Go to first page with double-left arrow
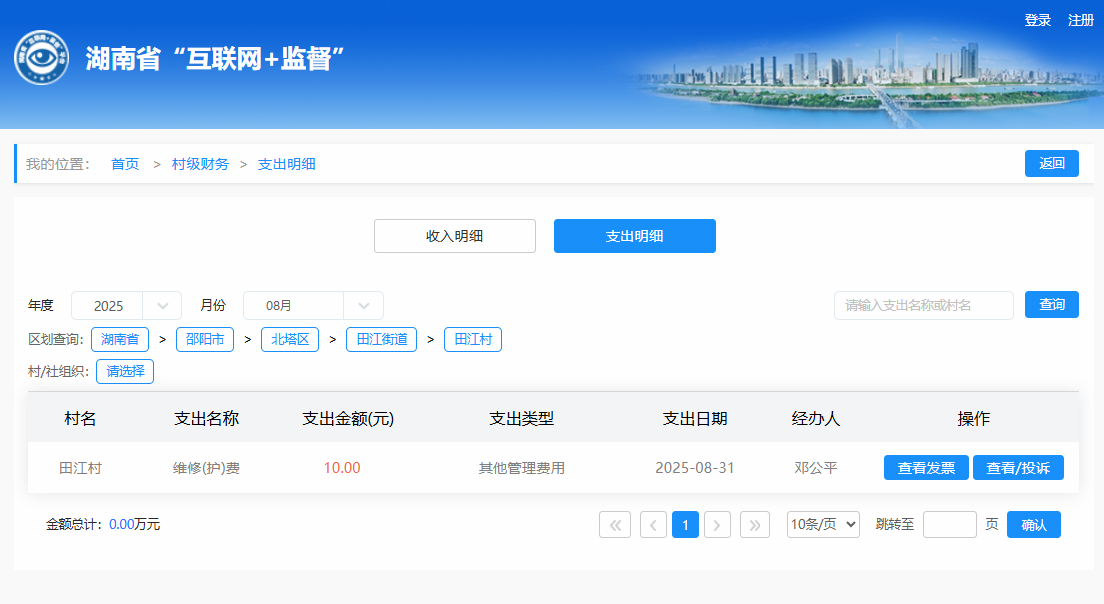This screenshot has height=604, width=1104. coord(615,525)
